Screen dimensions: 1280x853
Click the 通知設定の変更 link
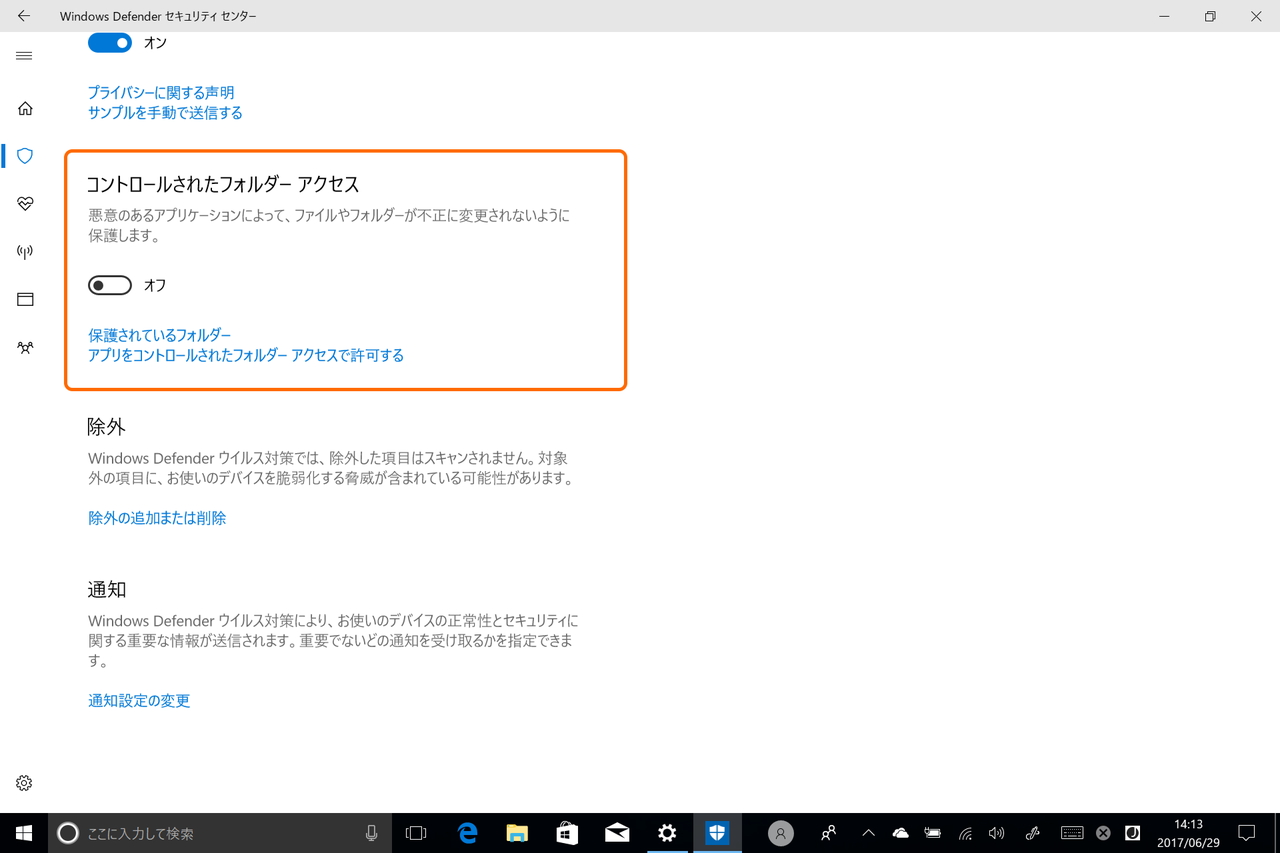(x=139, y=700)
